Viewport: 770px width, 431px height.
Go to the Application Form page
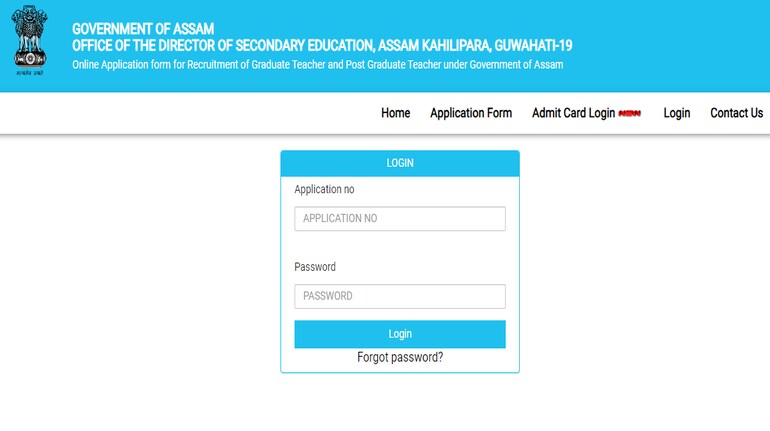471,113
